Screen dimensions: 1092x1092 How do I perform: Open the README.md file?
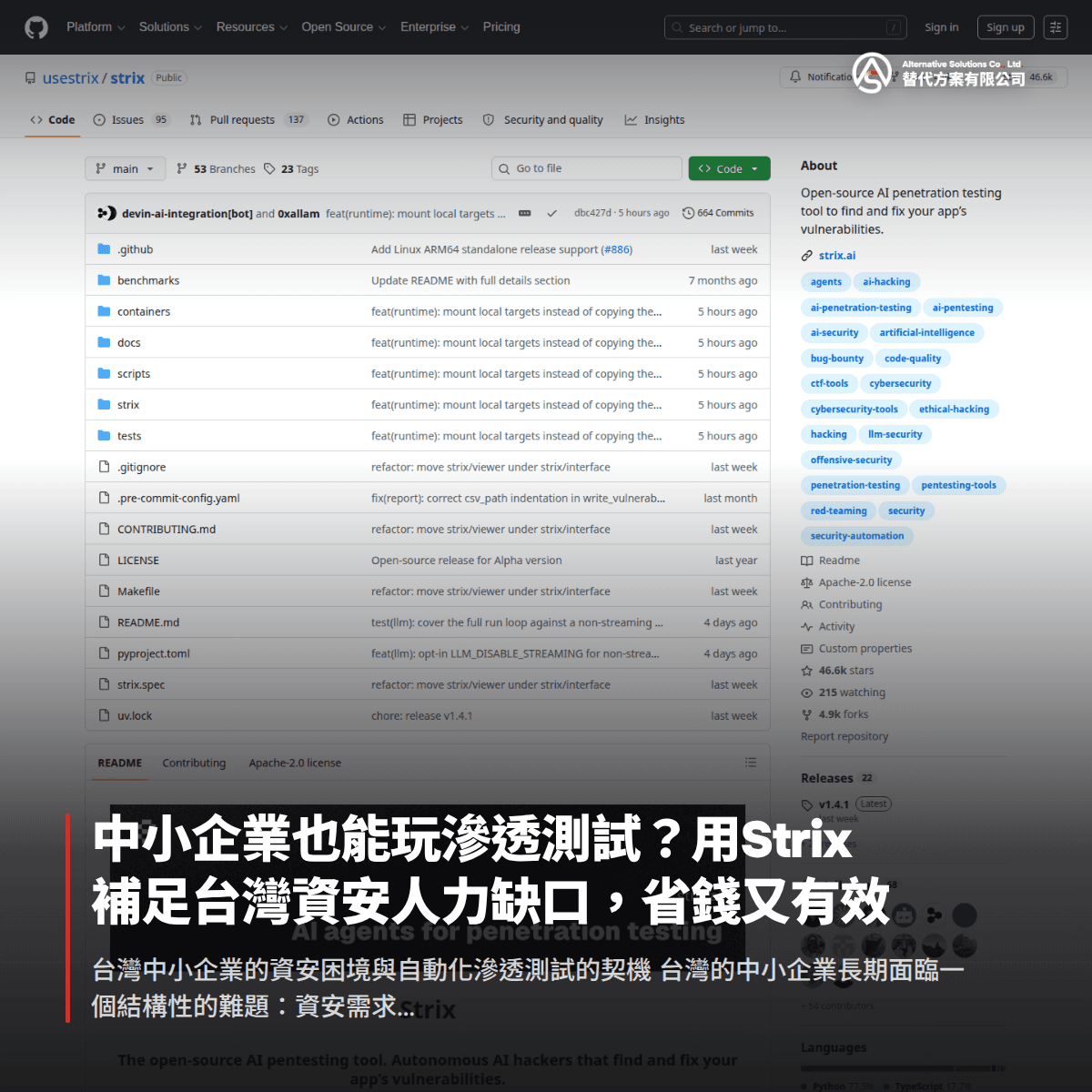coord(148,622)
